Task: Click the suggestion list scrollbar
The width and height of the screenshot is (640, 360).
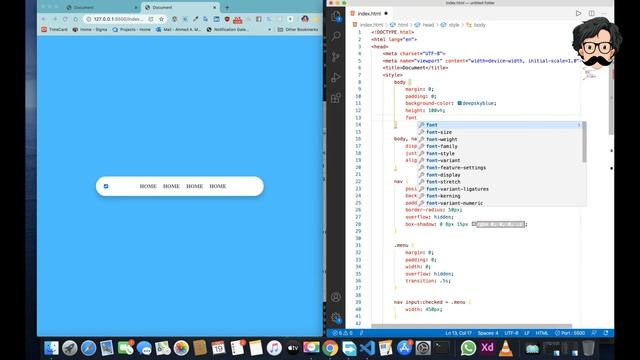Action: pos(584,142)
